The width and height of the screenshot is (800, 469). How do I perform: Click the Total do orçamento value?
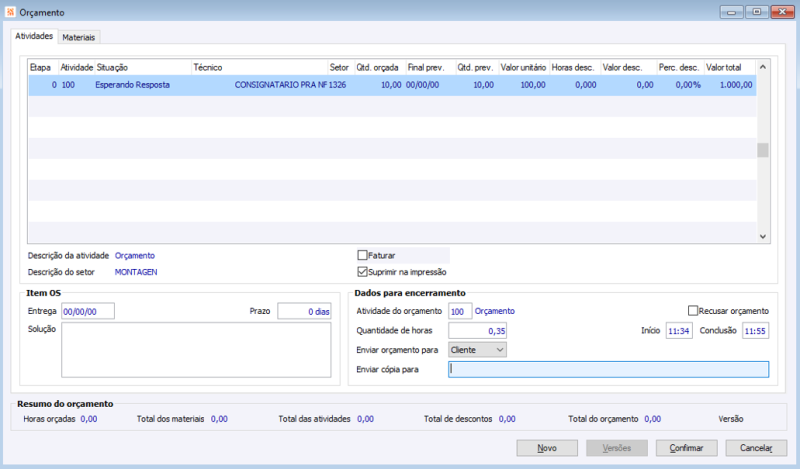653,419
